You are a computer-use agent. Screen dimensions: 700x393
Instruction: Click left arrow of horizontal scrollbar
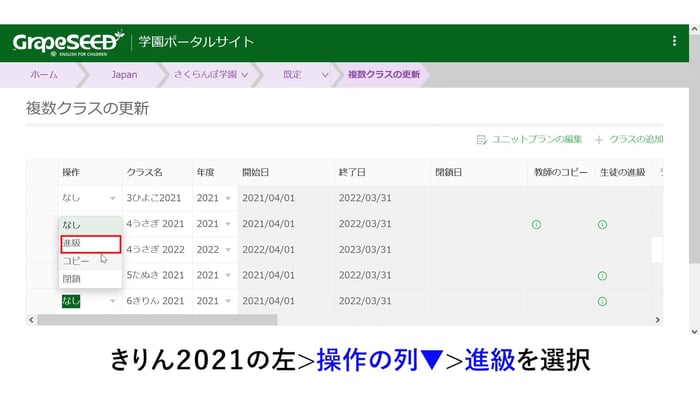click(31, 320)
